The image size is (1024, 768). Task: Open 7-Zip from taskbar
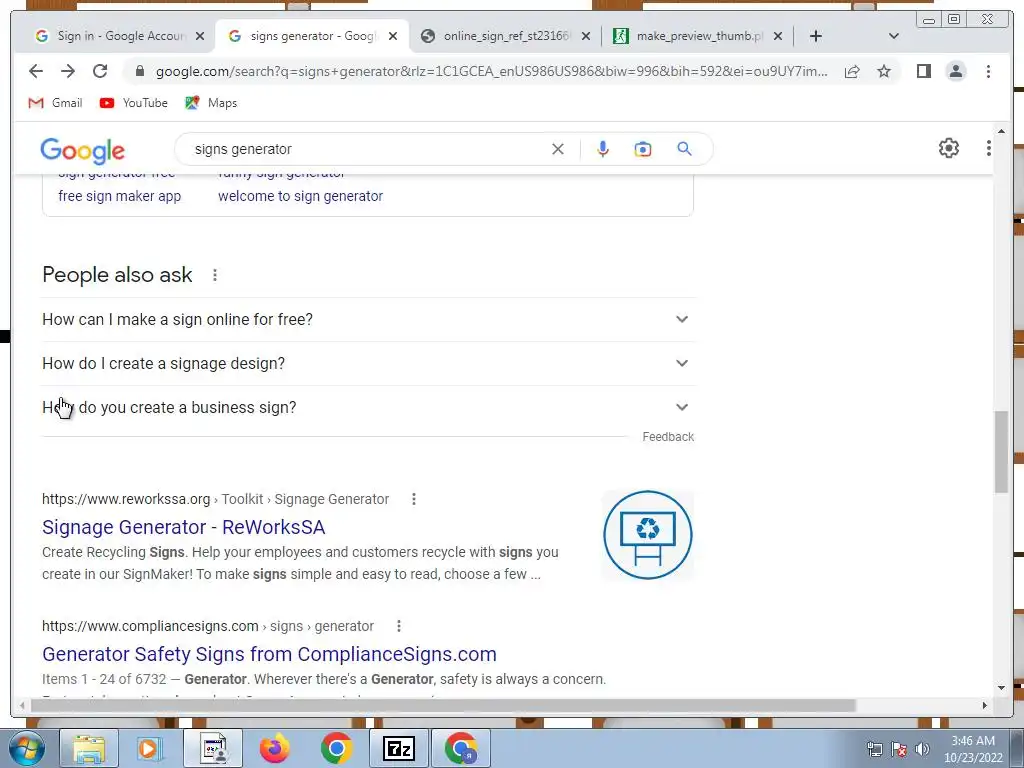(399, 748)
